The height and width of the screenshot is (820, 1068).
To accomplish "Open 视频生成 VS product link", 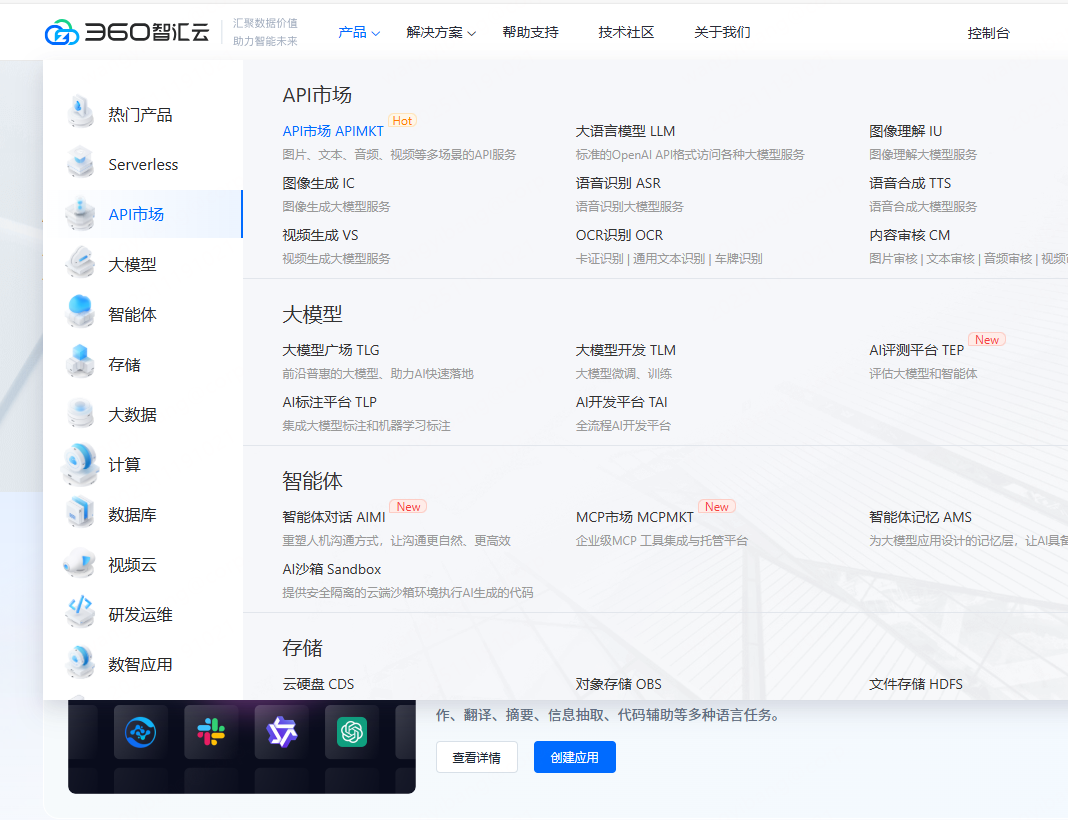I will point(320,235).
